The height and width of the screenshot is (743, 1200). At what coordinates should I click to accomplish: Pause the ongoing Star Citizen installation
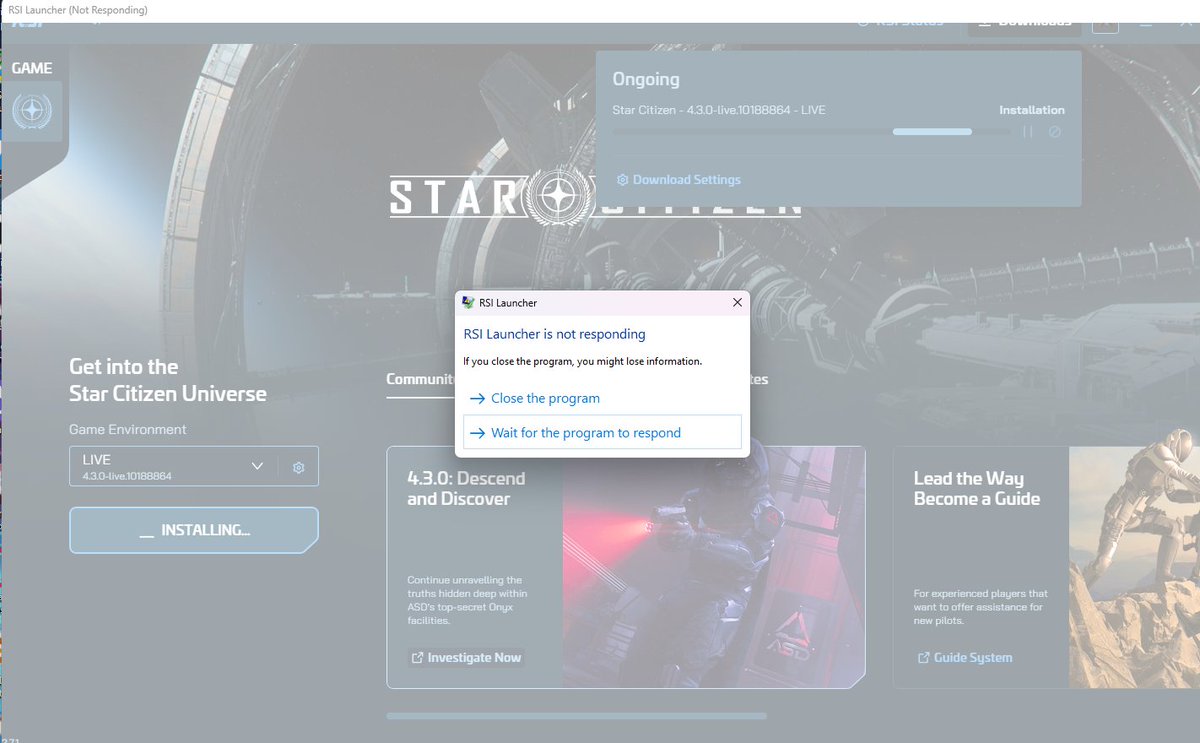1028,132
